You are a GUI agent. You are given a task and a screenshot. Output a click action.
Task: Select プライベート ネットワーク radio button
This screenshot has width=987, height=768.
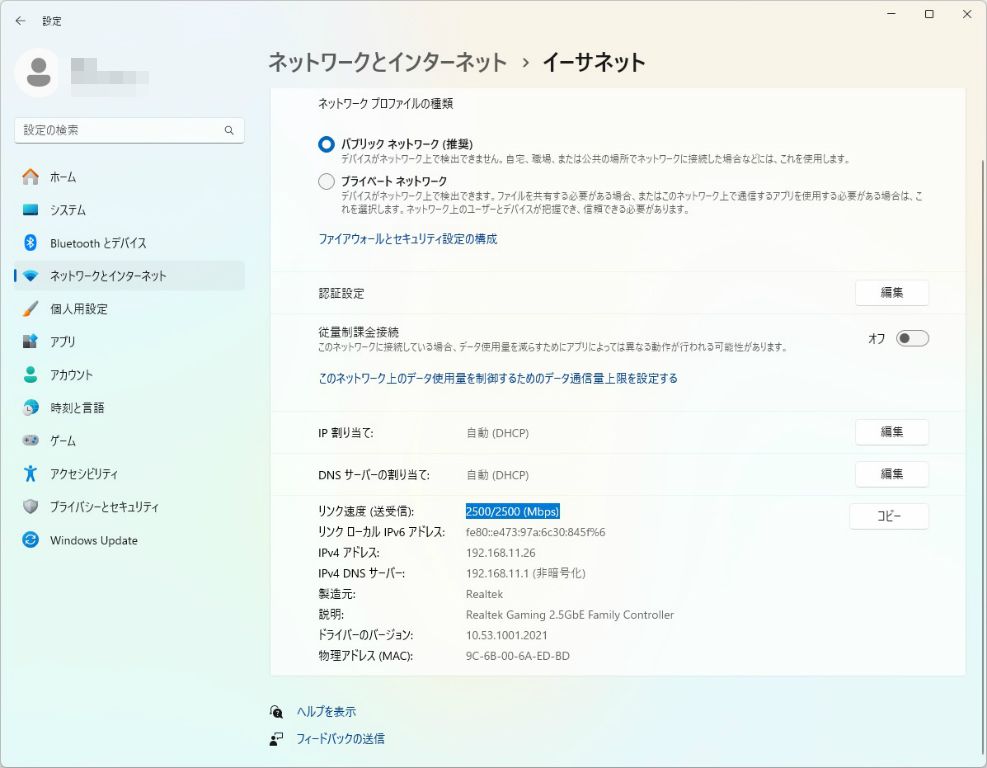click(x=326, y=181)
